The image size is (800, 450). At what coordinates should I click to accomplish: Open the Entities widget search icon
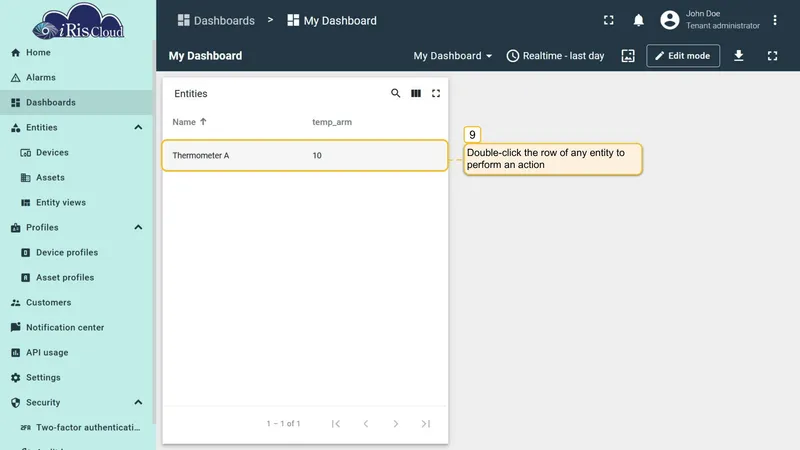pos(395,93)
